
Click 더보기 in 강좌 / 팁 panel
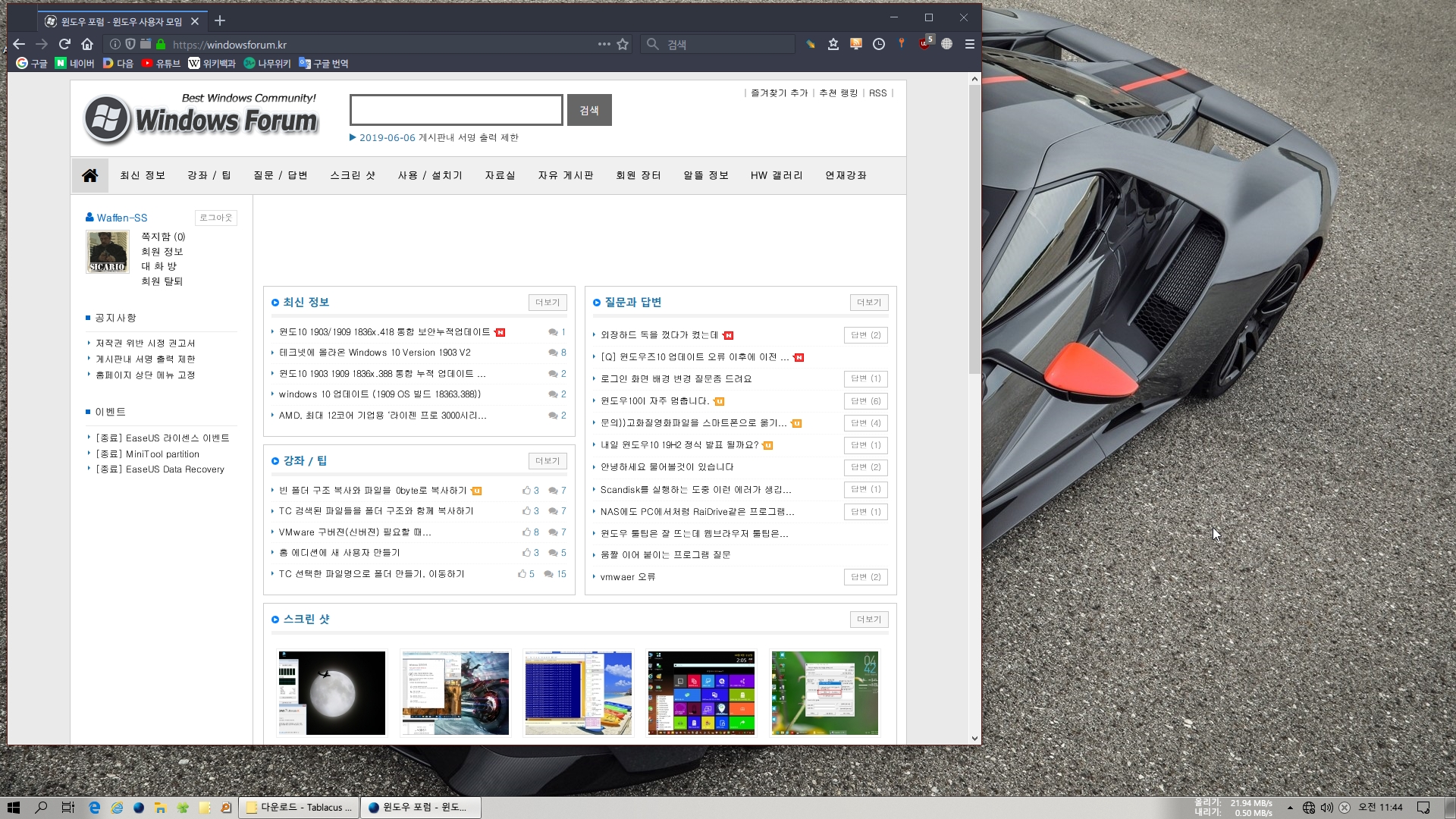547,461
